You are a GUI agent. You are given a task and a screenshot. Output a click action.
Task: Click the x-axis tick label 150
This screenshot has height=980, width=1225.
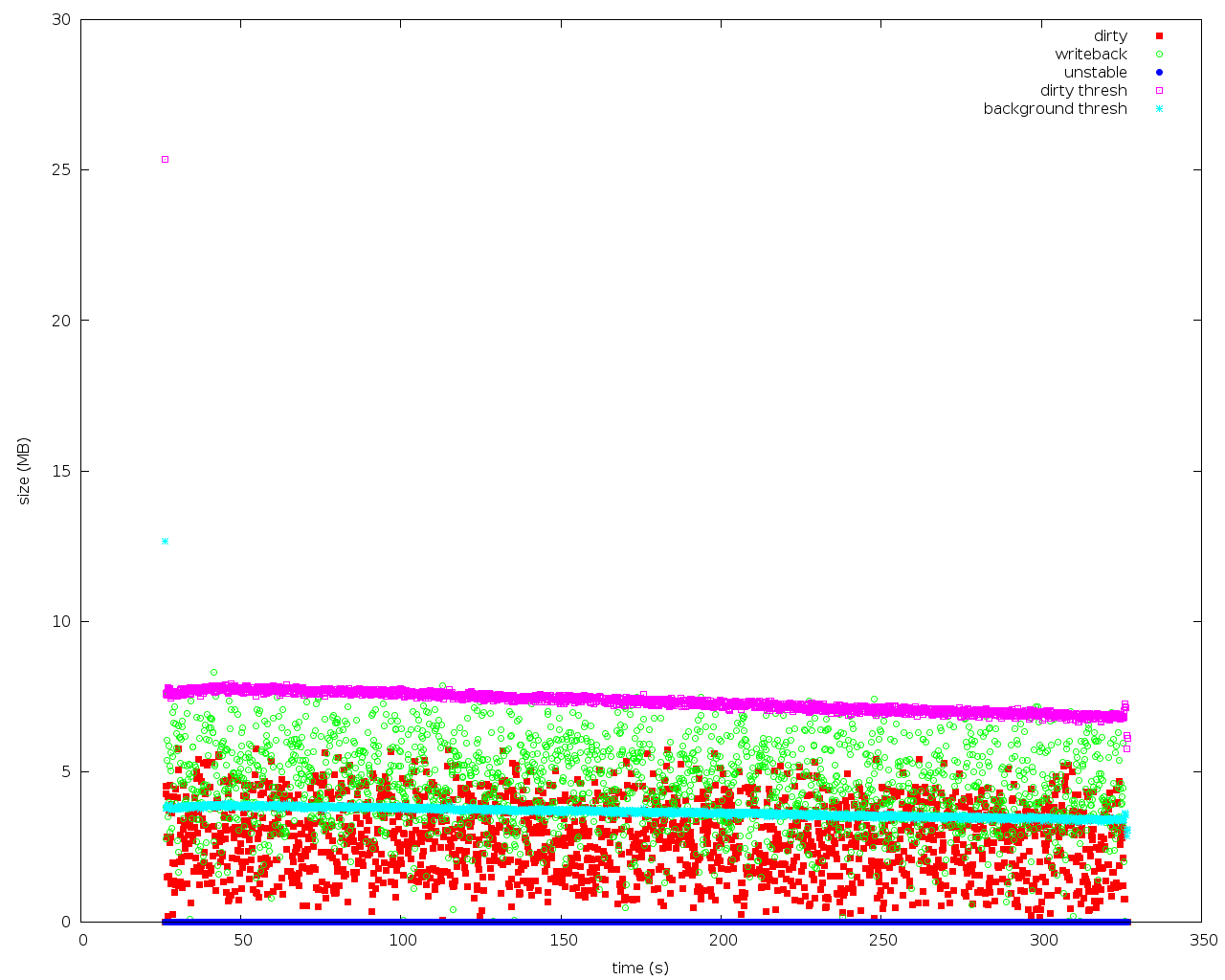click(563, 940)
